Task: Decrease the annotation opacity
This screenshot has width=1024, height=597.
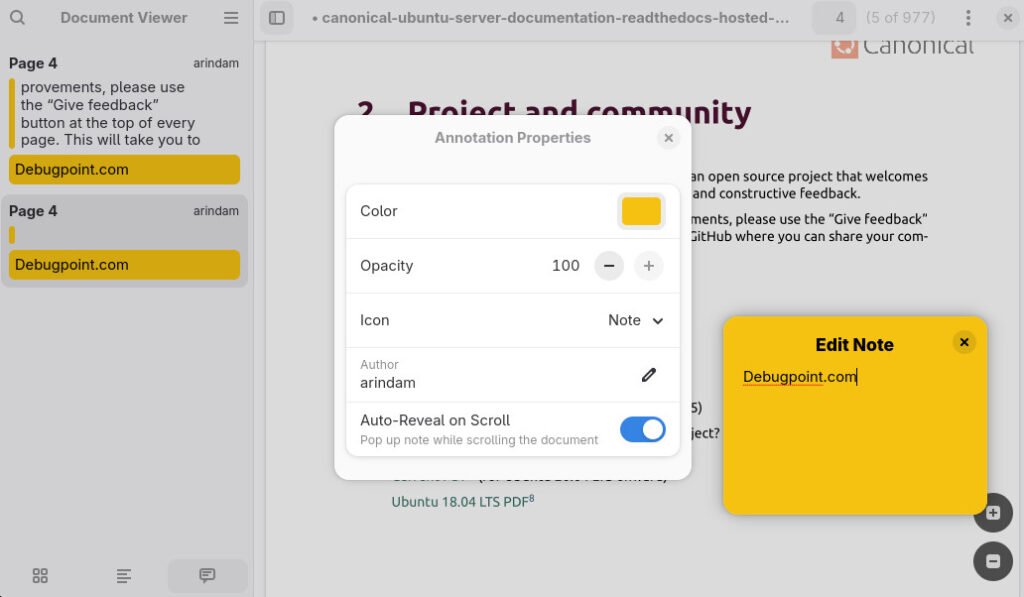Action: [609, 266]
